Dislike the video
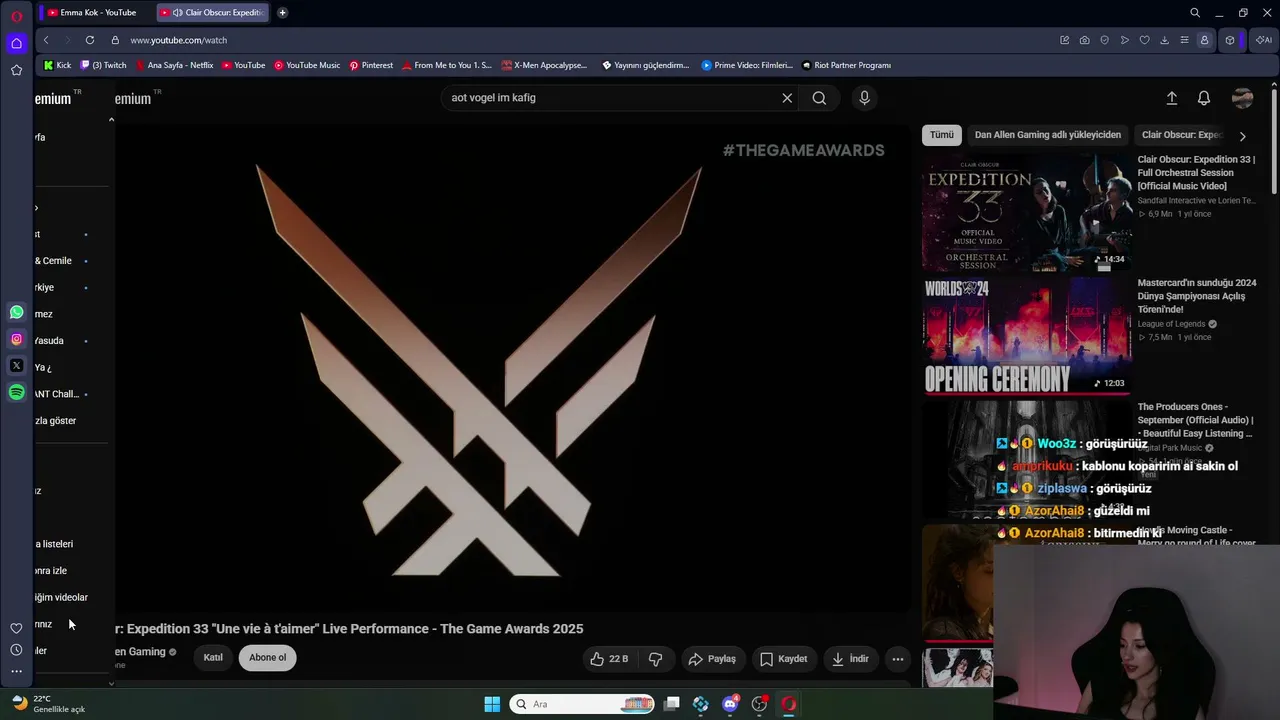 pos(656,659)
